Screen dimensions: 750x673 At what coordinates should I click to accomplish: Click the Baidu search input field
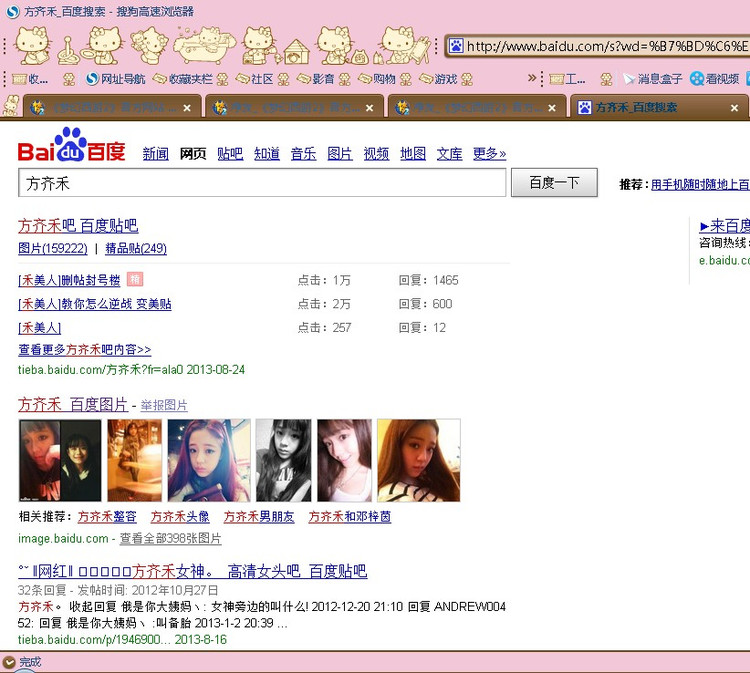pyautogui.click(x=262, y=183)
